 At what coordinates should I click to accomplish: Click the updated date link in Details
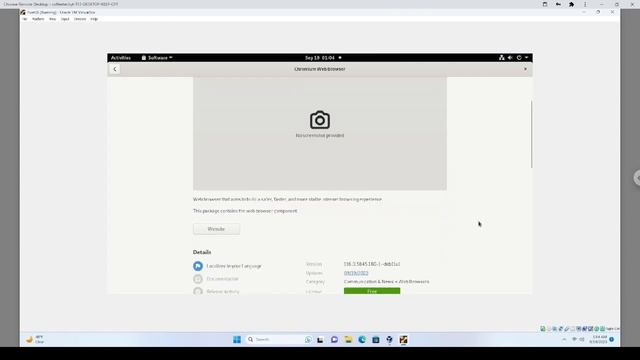pyautogui.click(x=356, y=273)
